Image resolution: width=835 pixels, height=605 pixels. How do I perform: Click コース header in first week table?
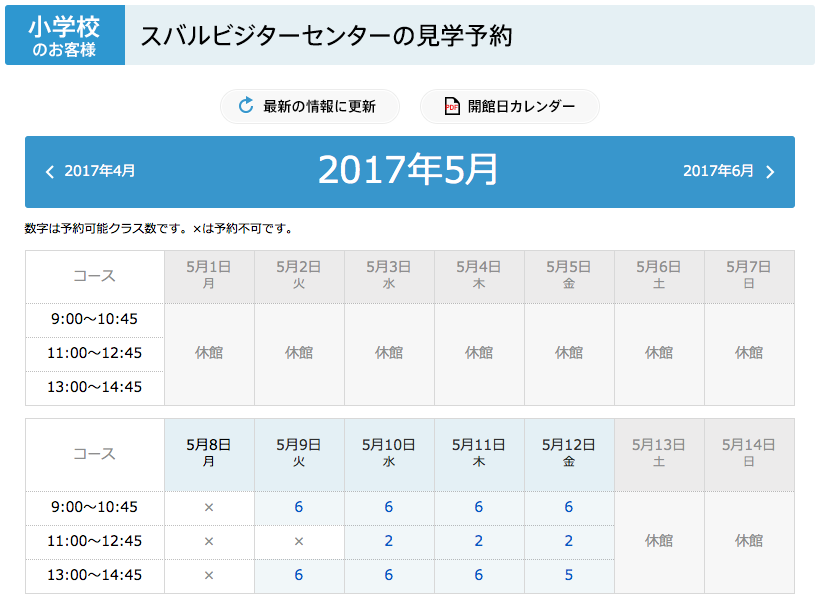point(94,276)
